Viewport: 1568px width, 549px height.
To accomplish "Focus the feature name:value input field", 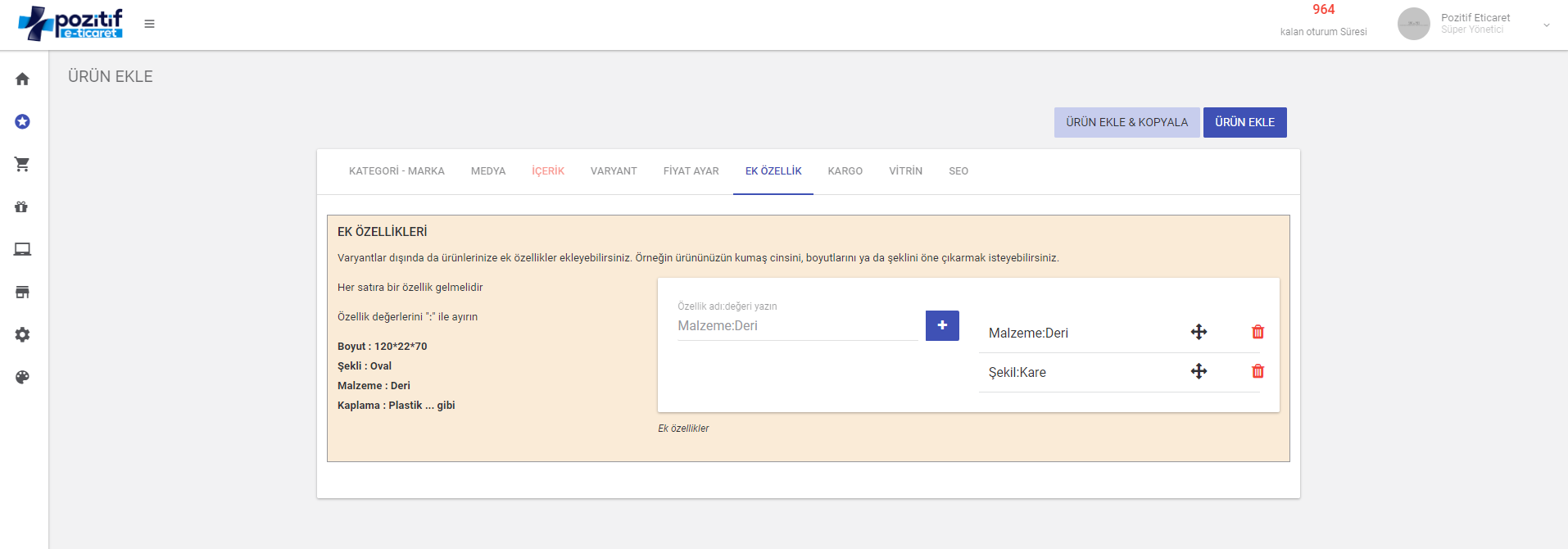I will 797,326.
